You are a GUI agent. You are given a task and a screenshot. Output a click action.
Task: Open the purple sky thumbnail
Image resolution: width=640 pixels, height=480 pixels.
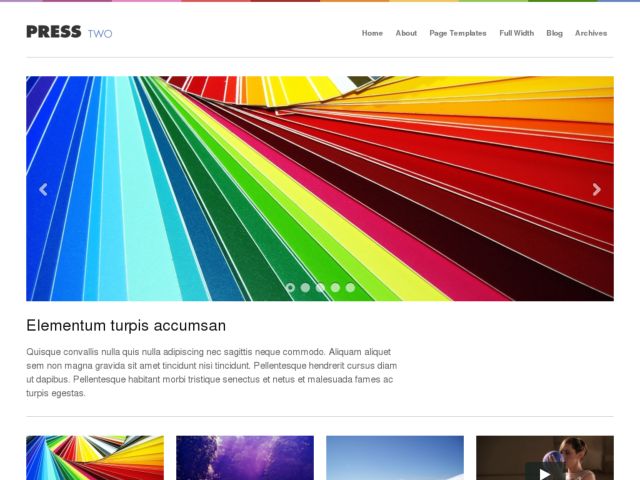tap(245, 458)
